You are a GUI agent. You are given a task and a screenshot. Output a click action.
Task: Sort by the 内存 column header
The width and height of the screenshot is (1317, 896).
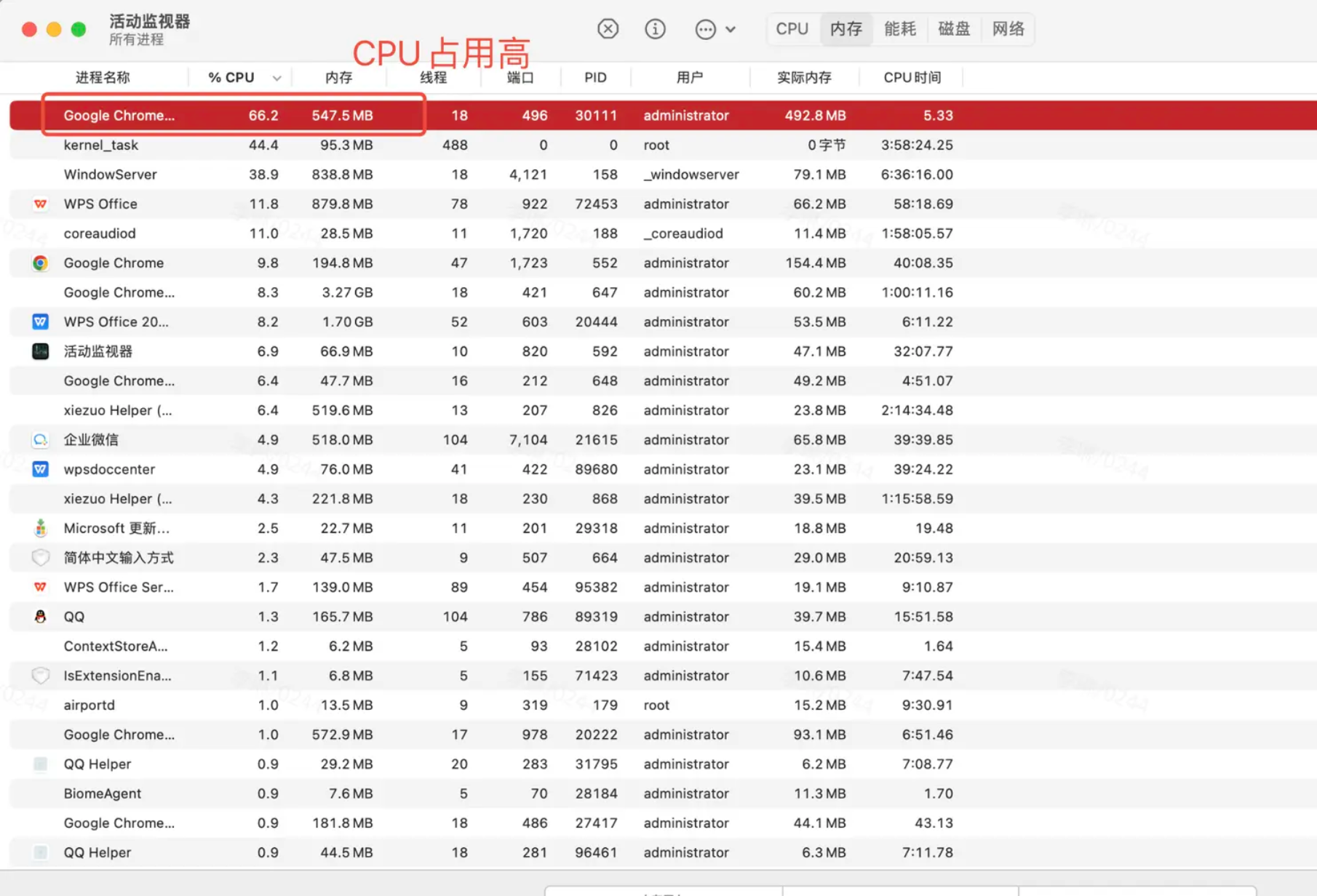tap(338, 77)
